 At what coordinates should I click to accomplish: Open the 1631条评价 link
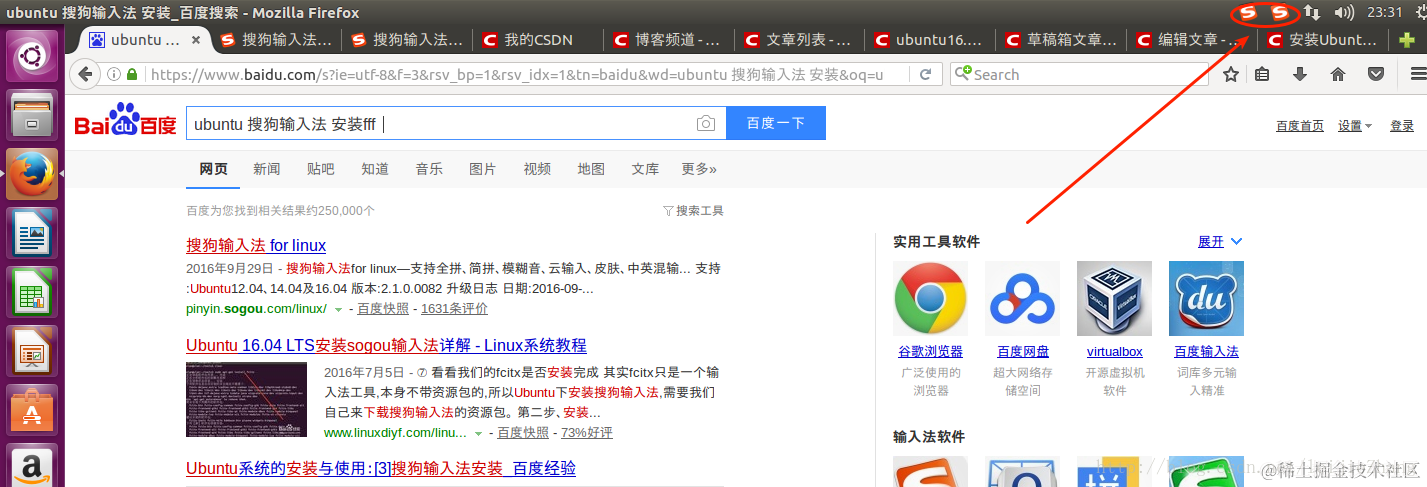[x=455, y=309]
